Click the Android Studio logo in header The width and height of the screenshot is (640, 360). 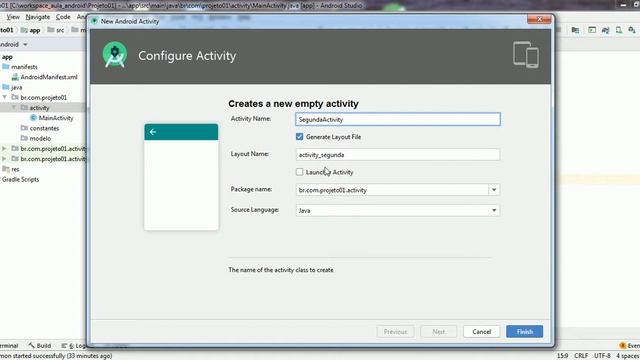coord(115,55)
